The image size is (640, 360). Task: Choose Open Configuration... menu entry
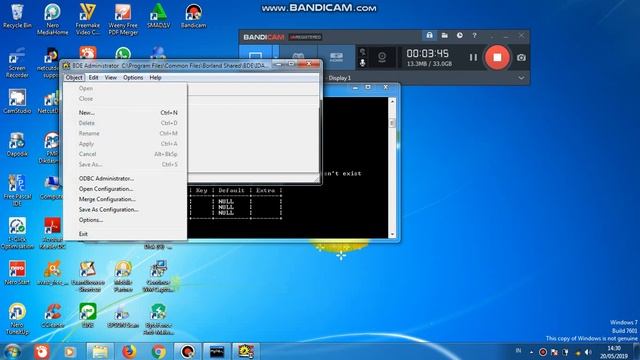pyautogui.click(x=125, y=189)
